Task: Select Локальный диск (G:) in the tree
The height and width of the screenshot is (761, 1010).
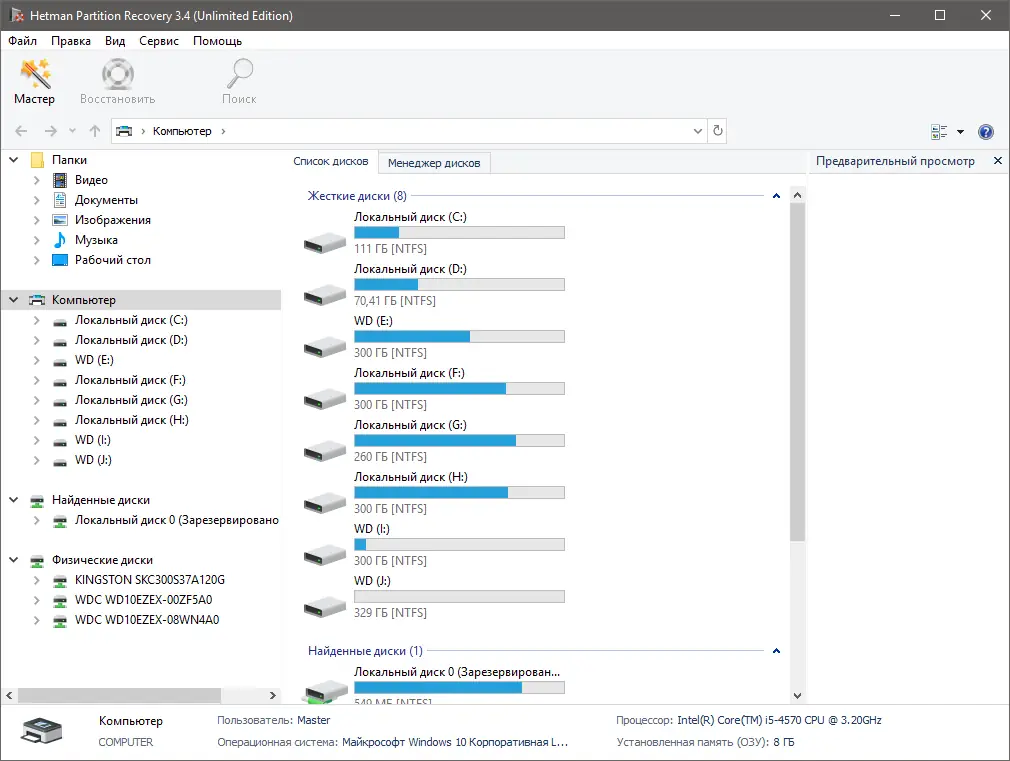Action: point(131,400)
